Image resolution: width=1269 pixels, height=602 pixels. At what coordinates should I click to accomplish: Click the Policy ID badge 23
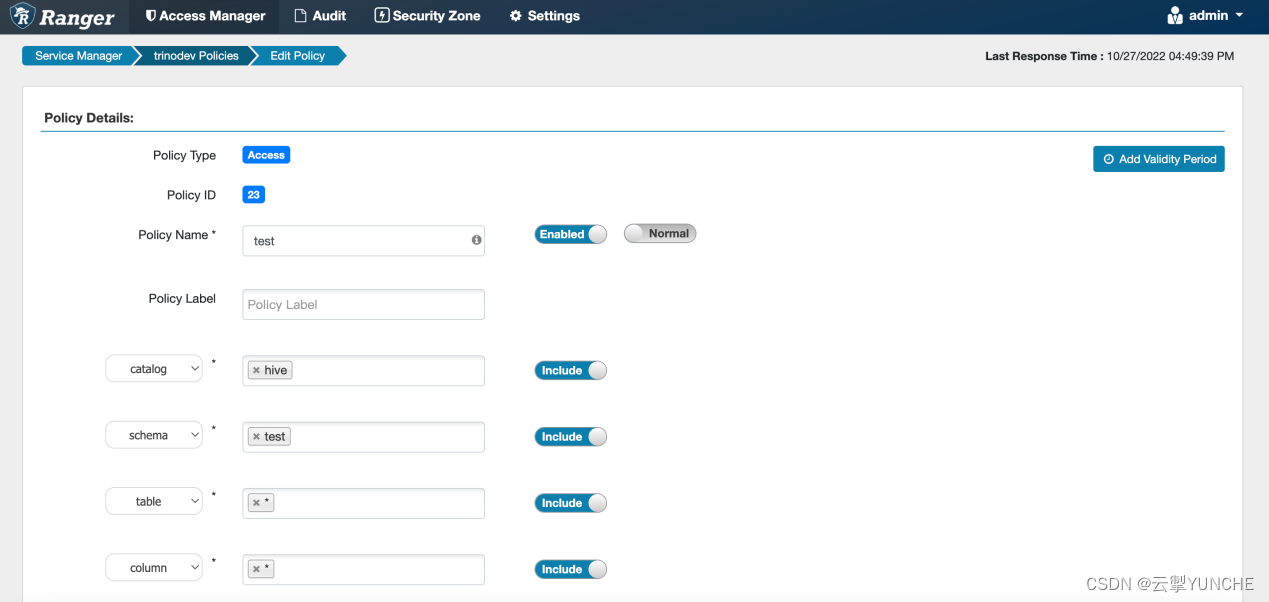[253, 195]
